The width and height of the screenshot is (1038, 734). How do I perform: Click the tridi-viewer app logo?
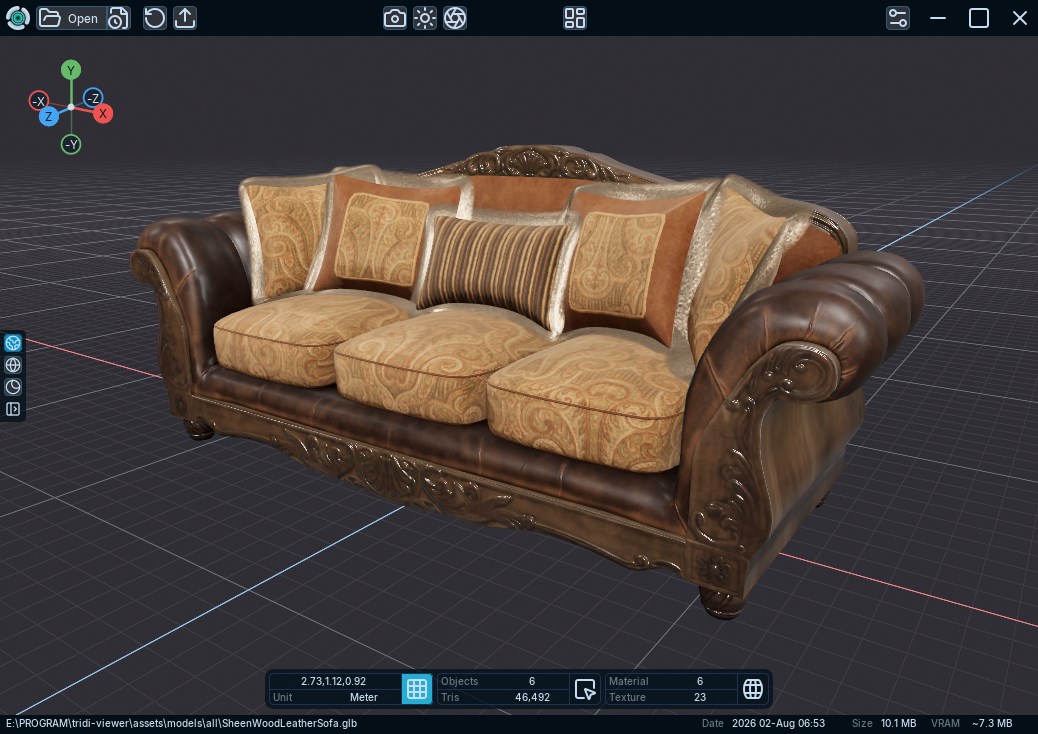[18, 18]
